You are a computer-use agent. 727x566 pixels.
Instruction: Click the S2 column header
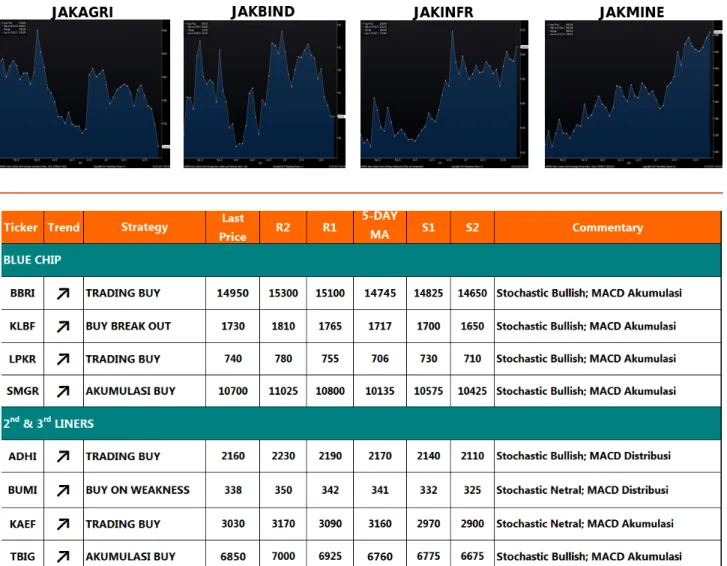pyautogui.click(x=472, y=227)
